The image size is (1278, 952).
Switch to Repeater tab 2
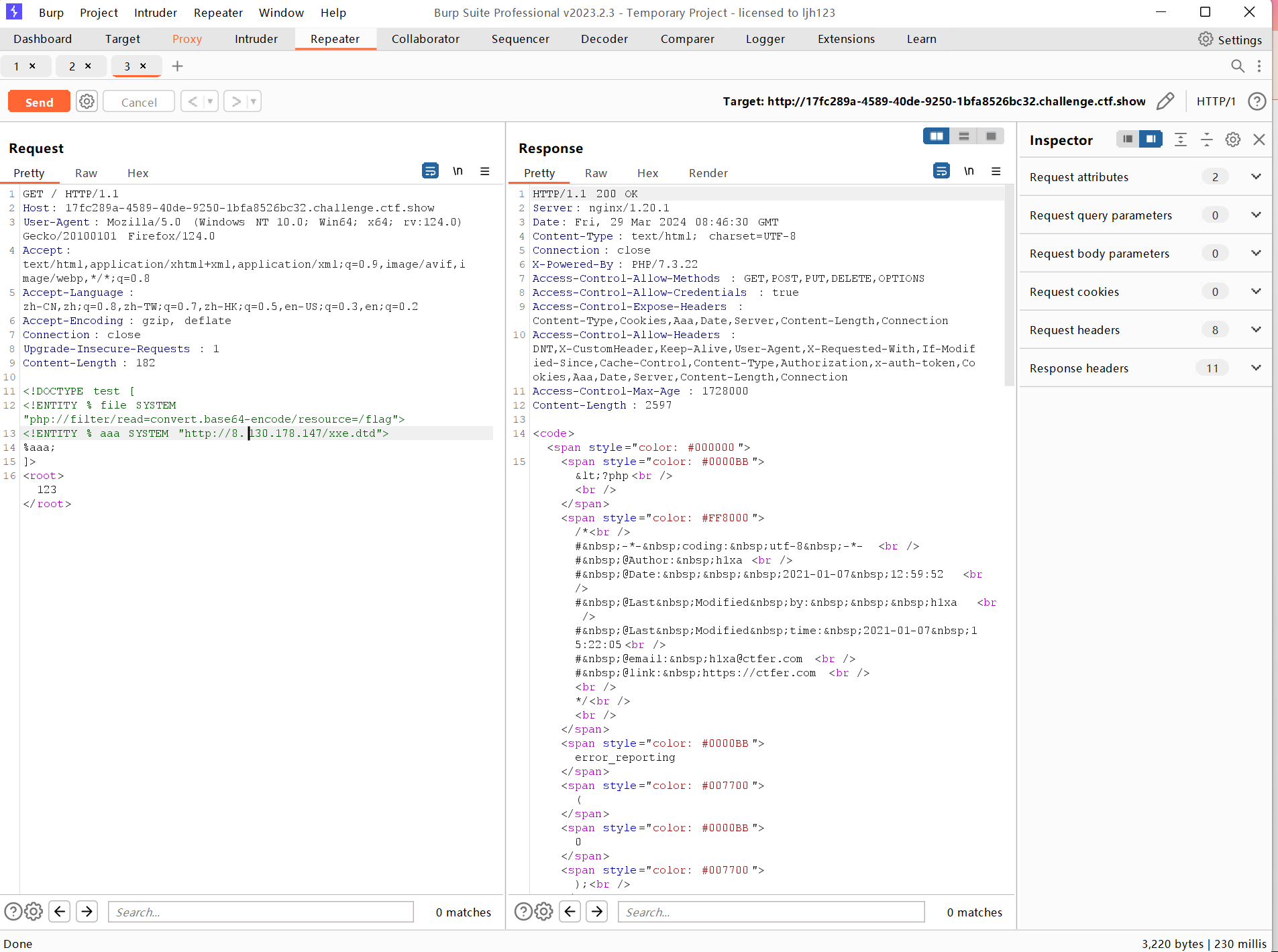point(72,66)
